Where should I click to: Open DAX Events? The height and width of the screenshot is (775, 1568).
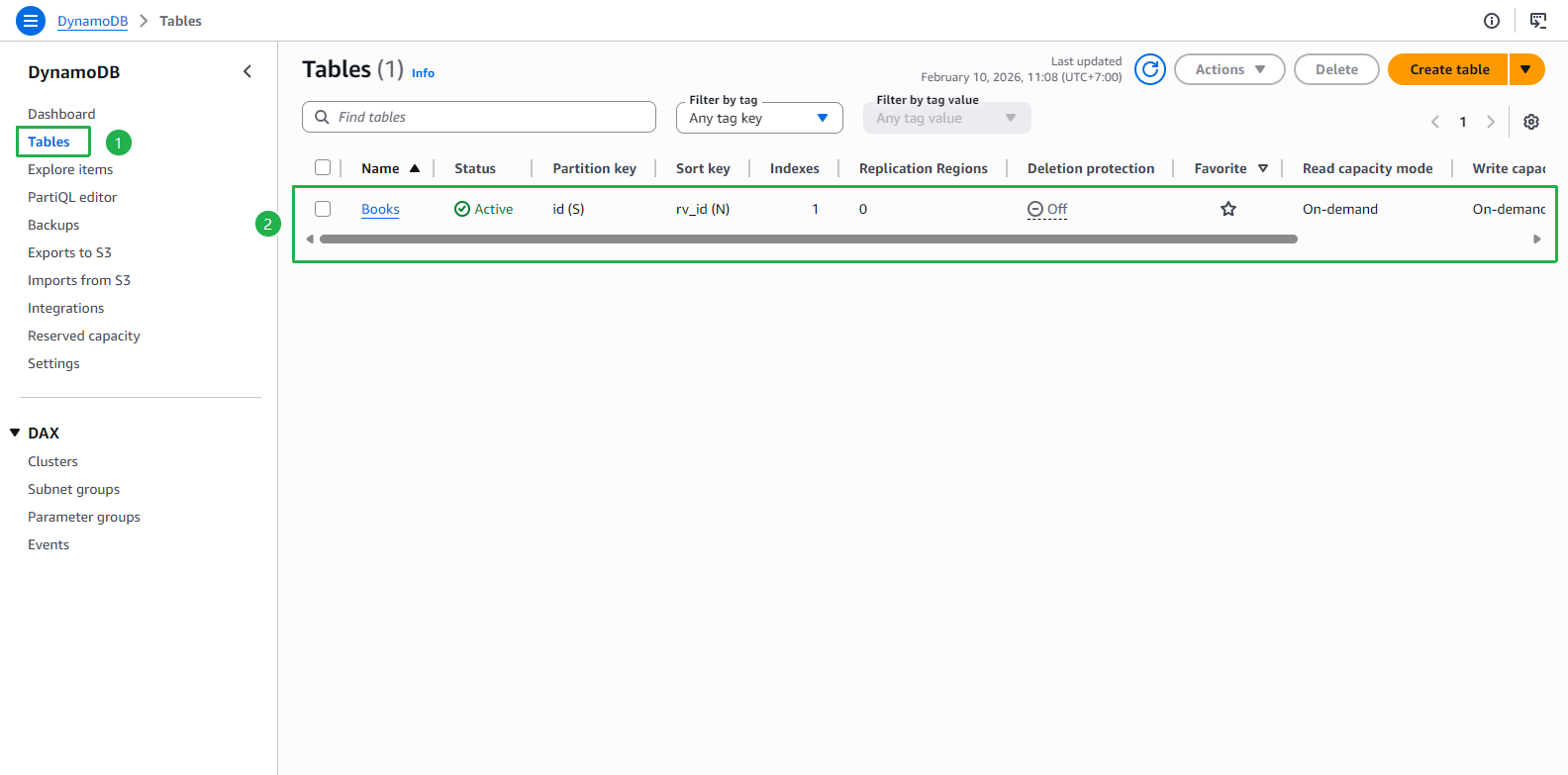[49, 544]
